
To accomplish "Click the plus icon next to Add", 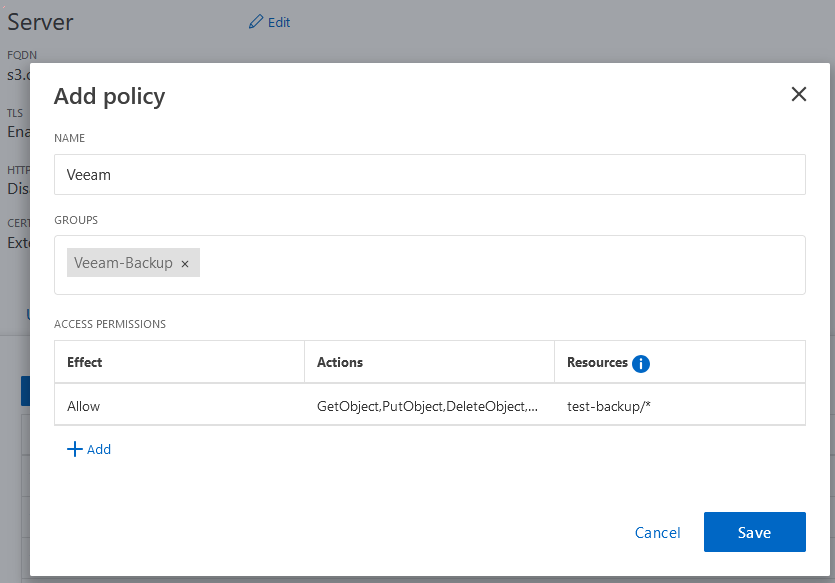I will (74, 449).
